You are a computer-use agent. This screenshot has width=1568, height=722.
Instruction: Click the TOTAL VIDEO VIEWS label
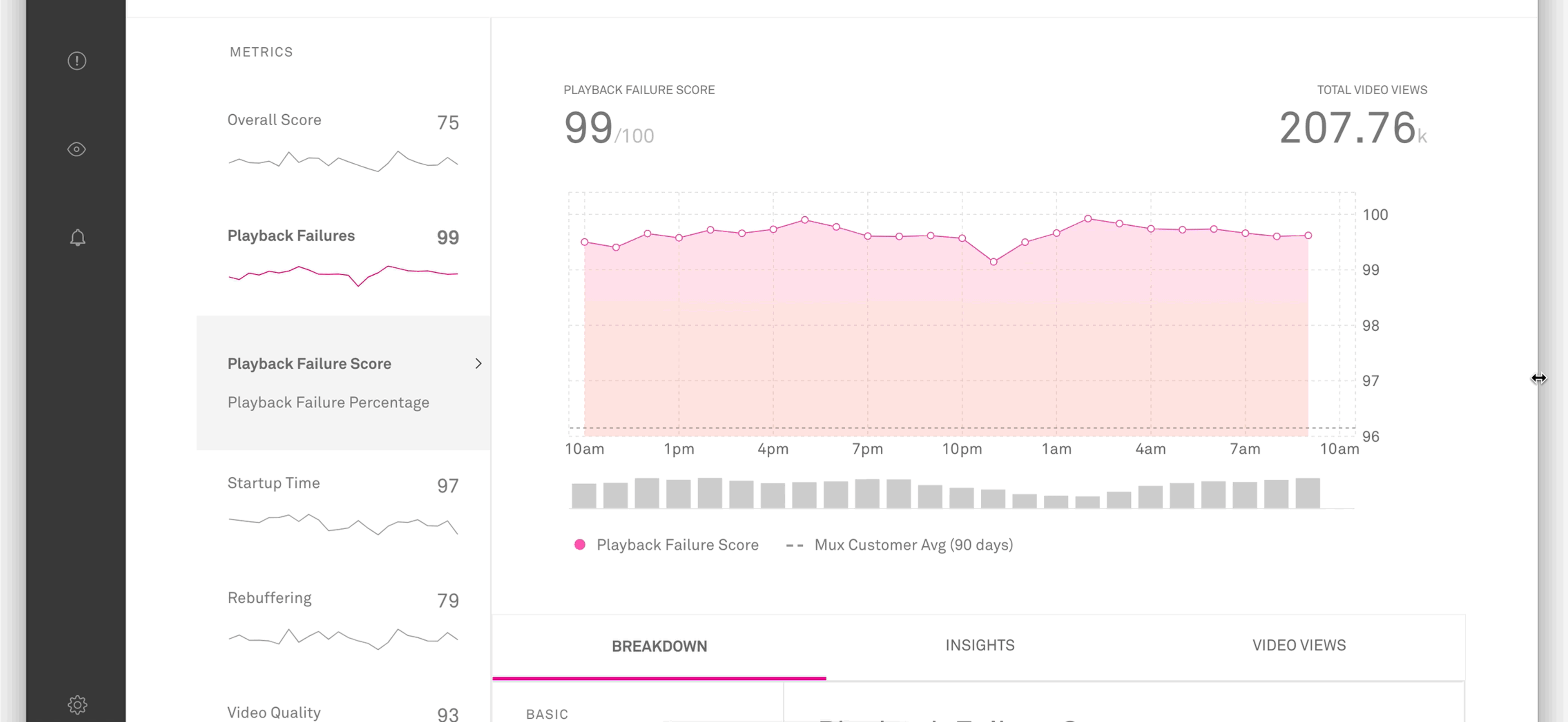(x=1372, y=89)
